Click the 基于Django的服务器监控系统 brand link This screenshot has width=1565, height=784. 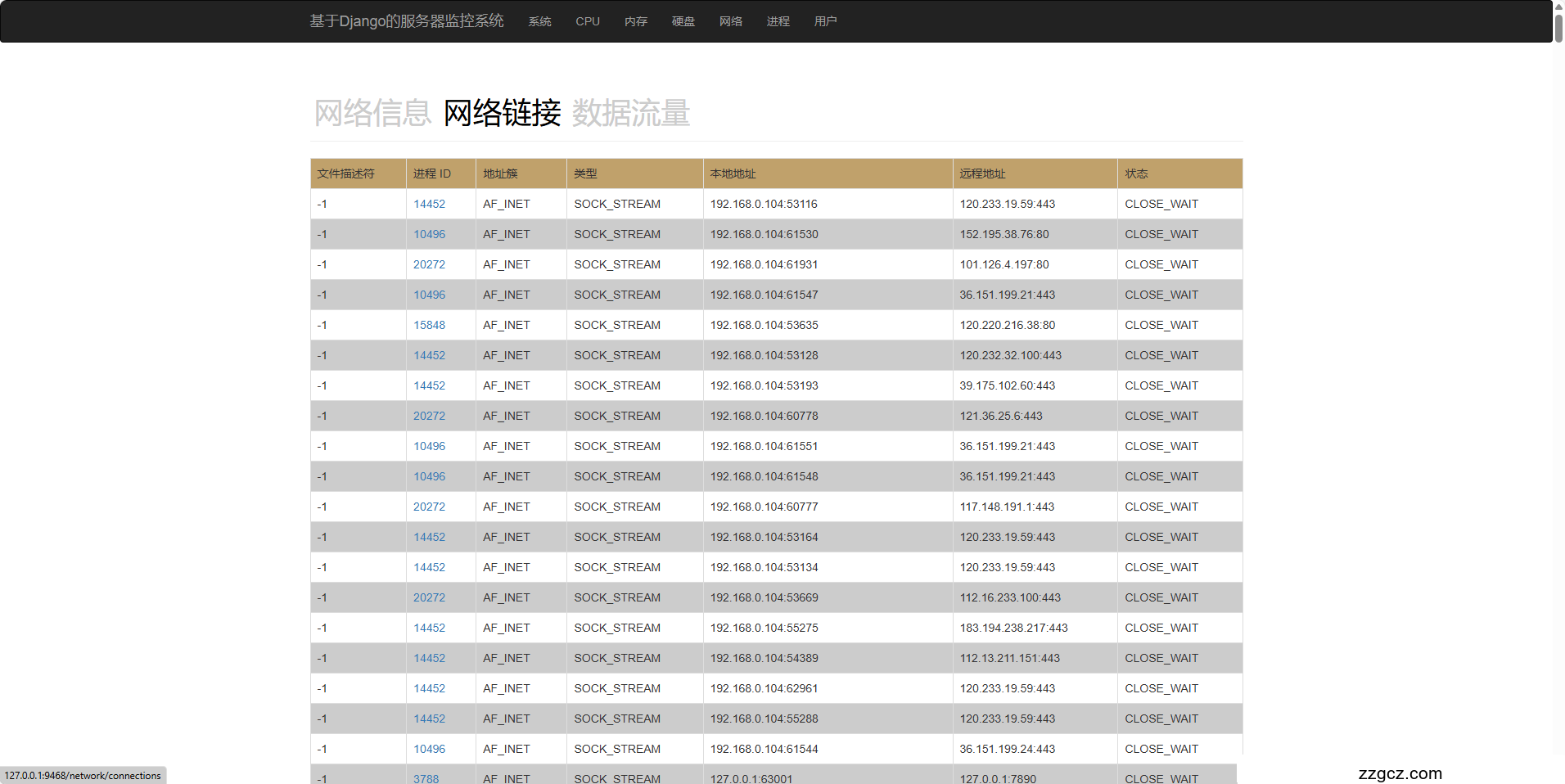(x=406, y=21)
